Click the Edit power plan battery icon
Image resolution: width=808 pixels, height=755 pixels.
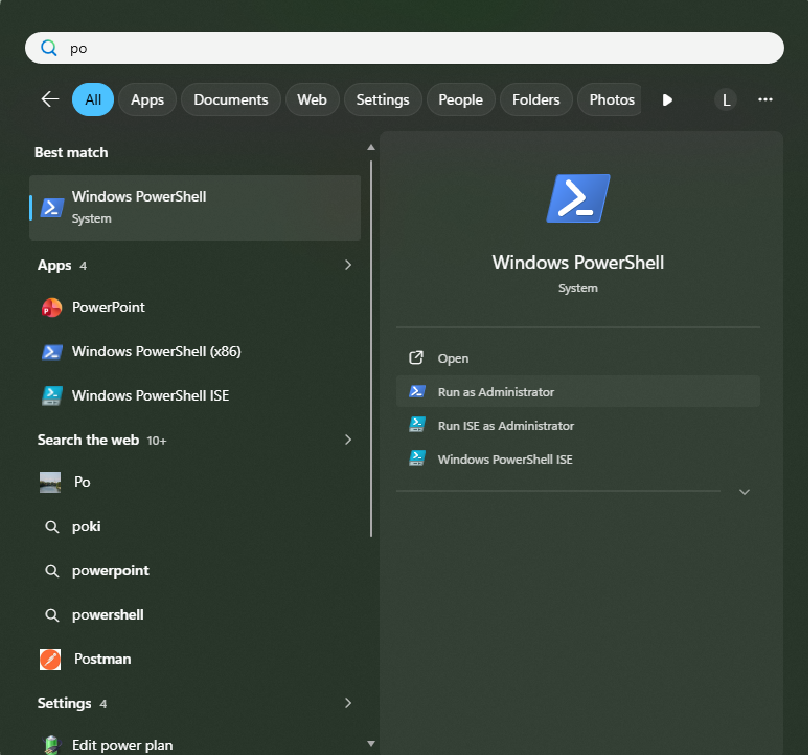click(50, 745)
